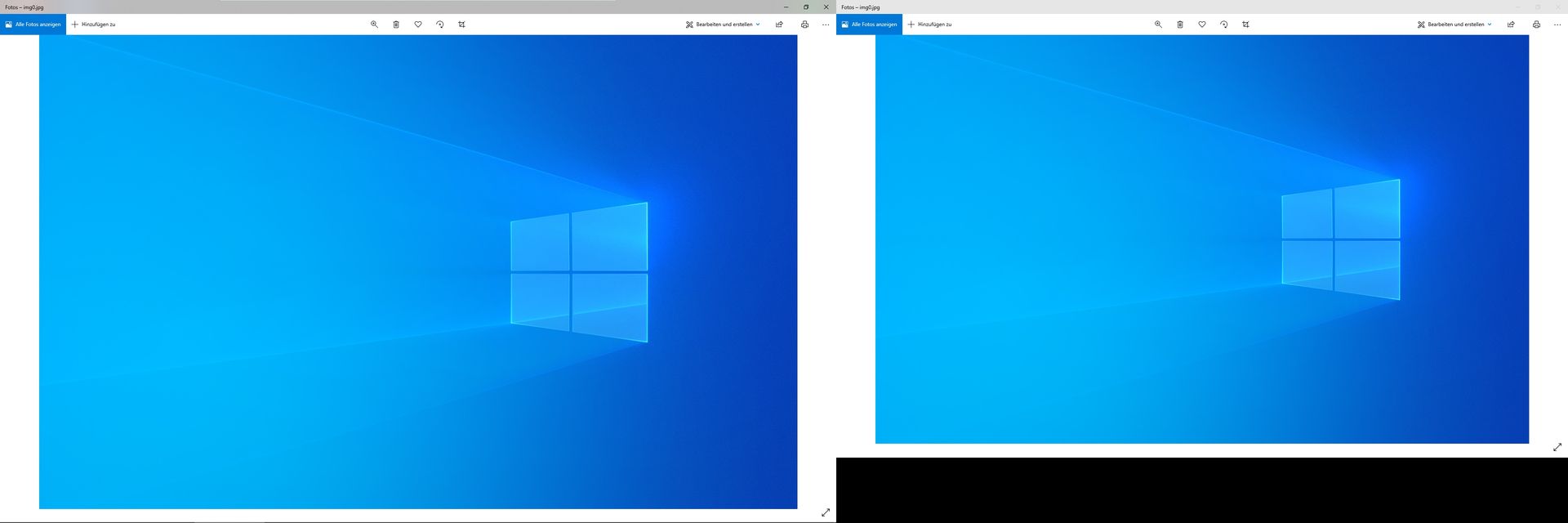Enter fullscreen via left window's diagonal arrow icon

[826, 512]
